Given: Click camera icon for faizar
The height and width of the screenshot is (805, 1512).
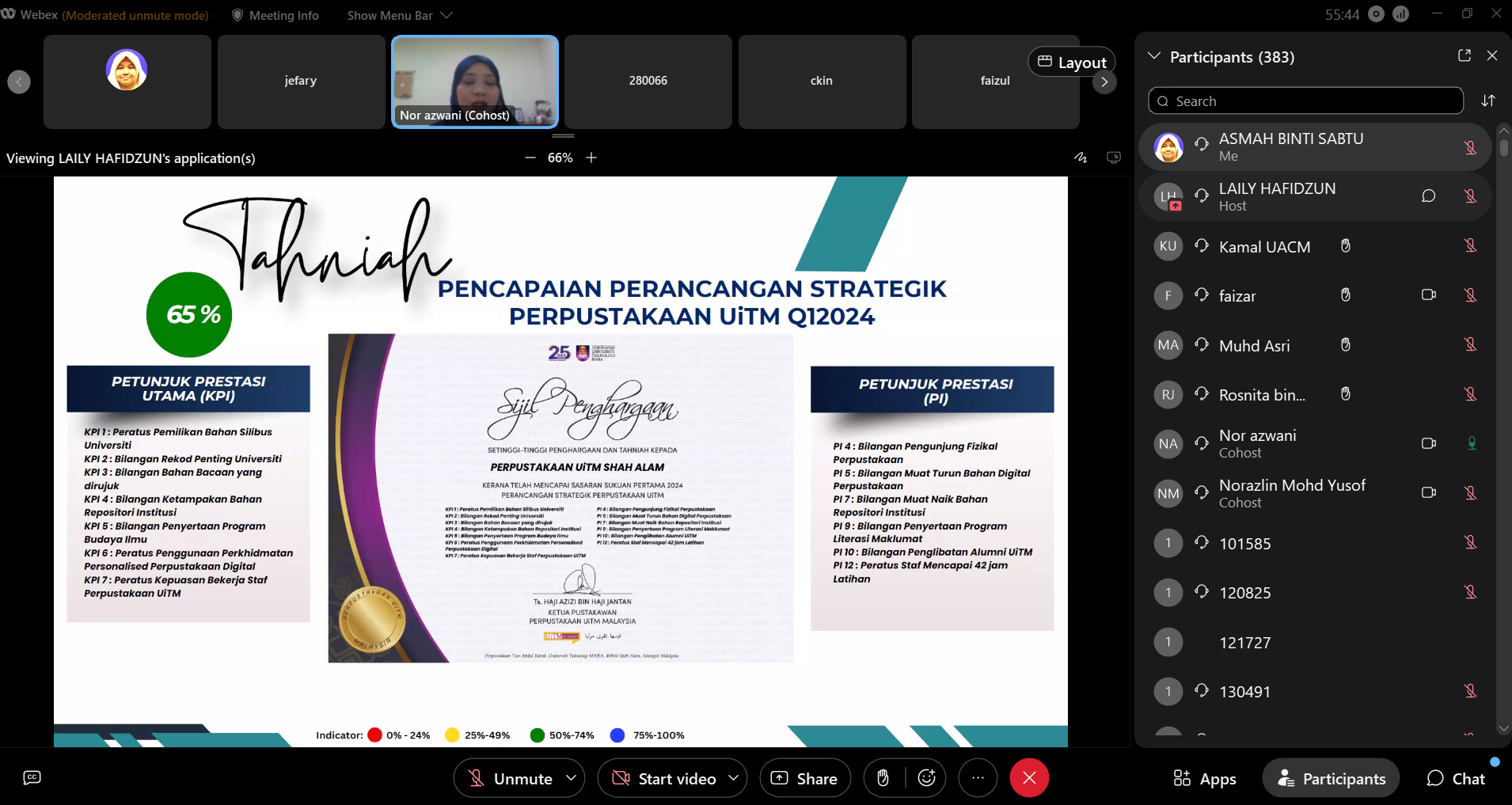Looking at the screenshot, I should point(1429,294).
